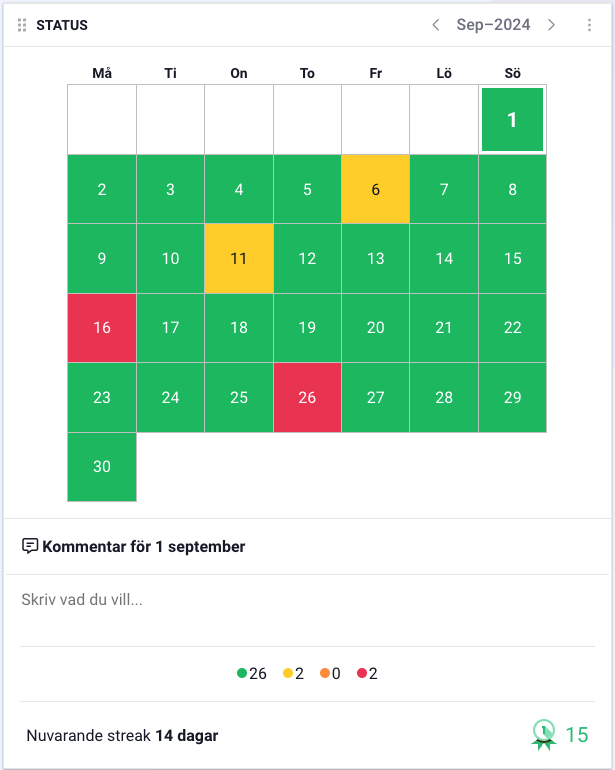Open the Sep–2024 month picker label
This screenshot has height=770, width=615.
493,25
